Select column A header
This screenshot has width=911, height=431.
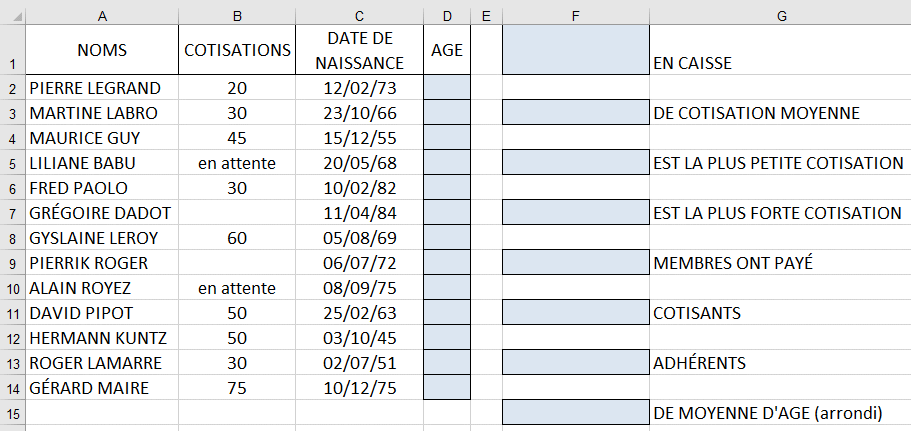(x=103, y=15)
